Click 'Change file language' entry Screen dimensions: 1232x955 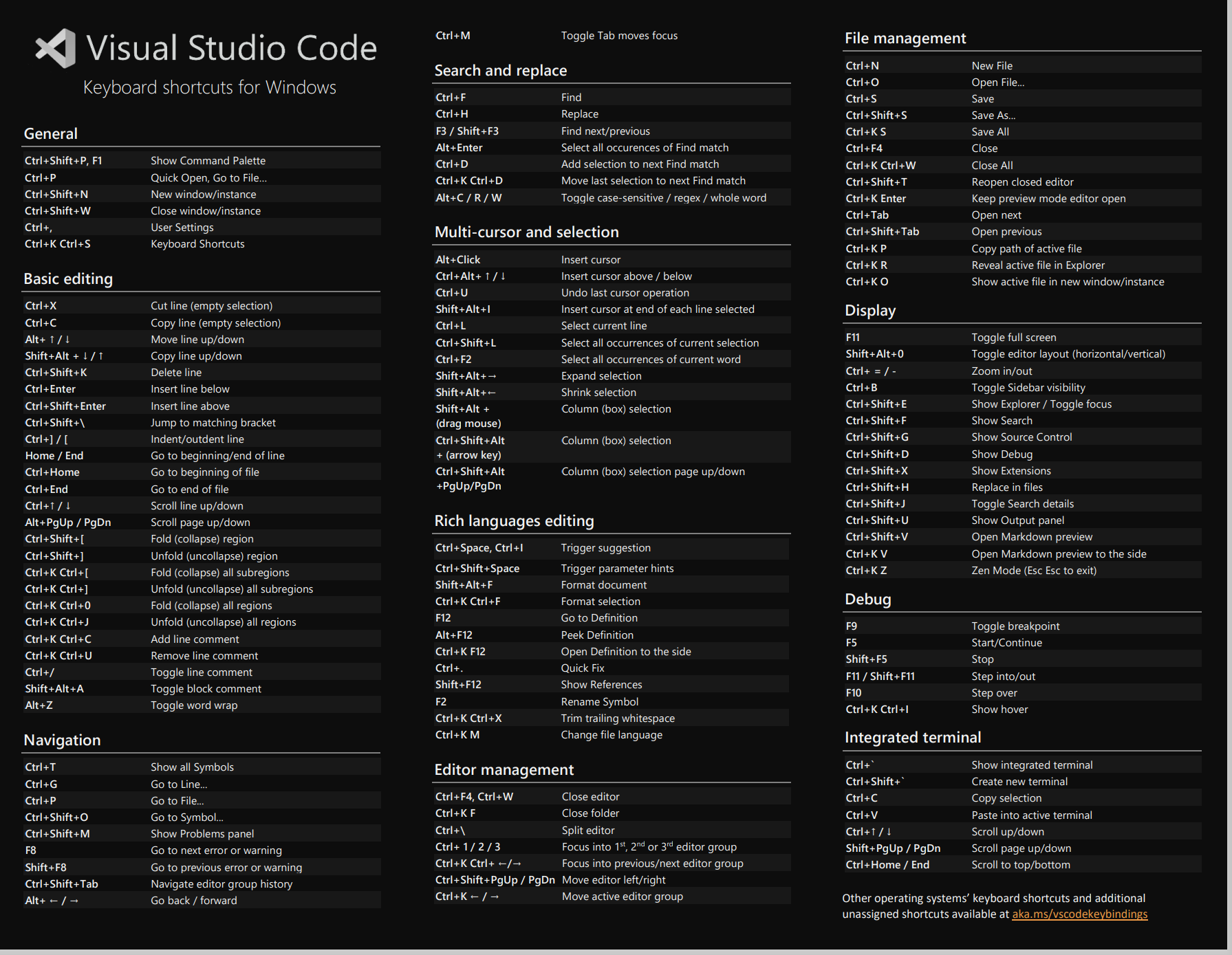click(612, 735)
